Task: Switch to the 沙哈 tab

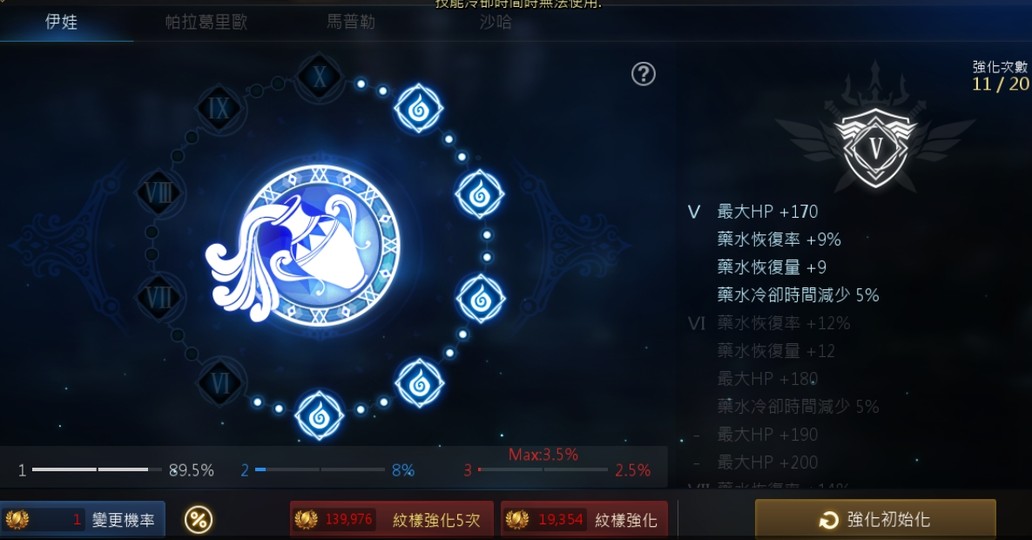Action: coord(496,22)
